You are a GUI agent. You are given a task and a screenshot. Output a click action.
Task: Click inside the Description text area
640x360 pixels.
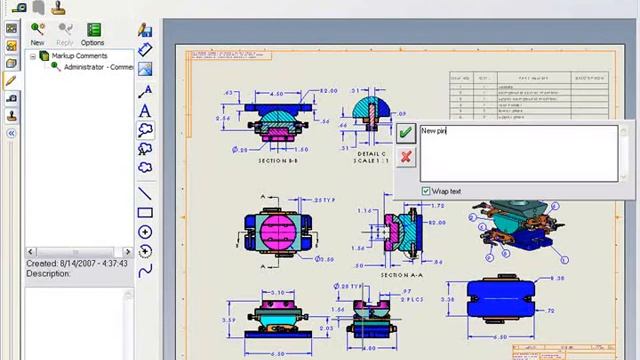click(74, 324)
